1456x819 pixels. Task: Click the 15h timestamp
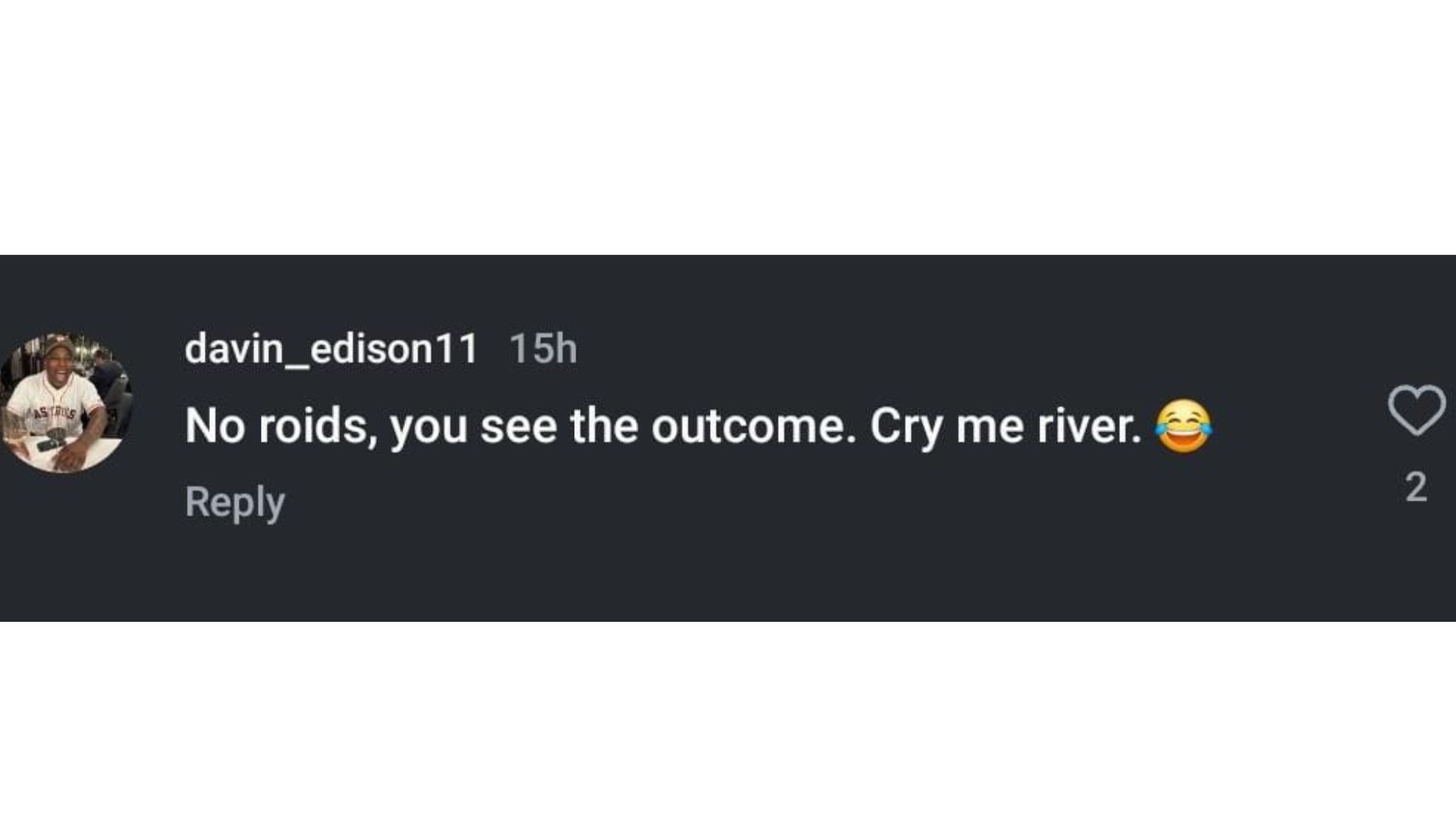pos(543,349)
